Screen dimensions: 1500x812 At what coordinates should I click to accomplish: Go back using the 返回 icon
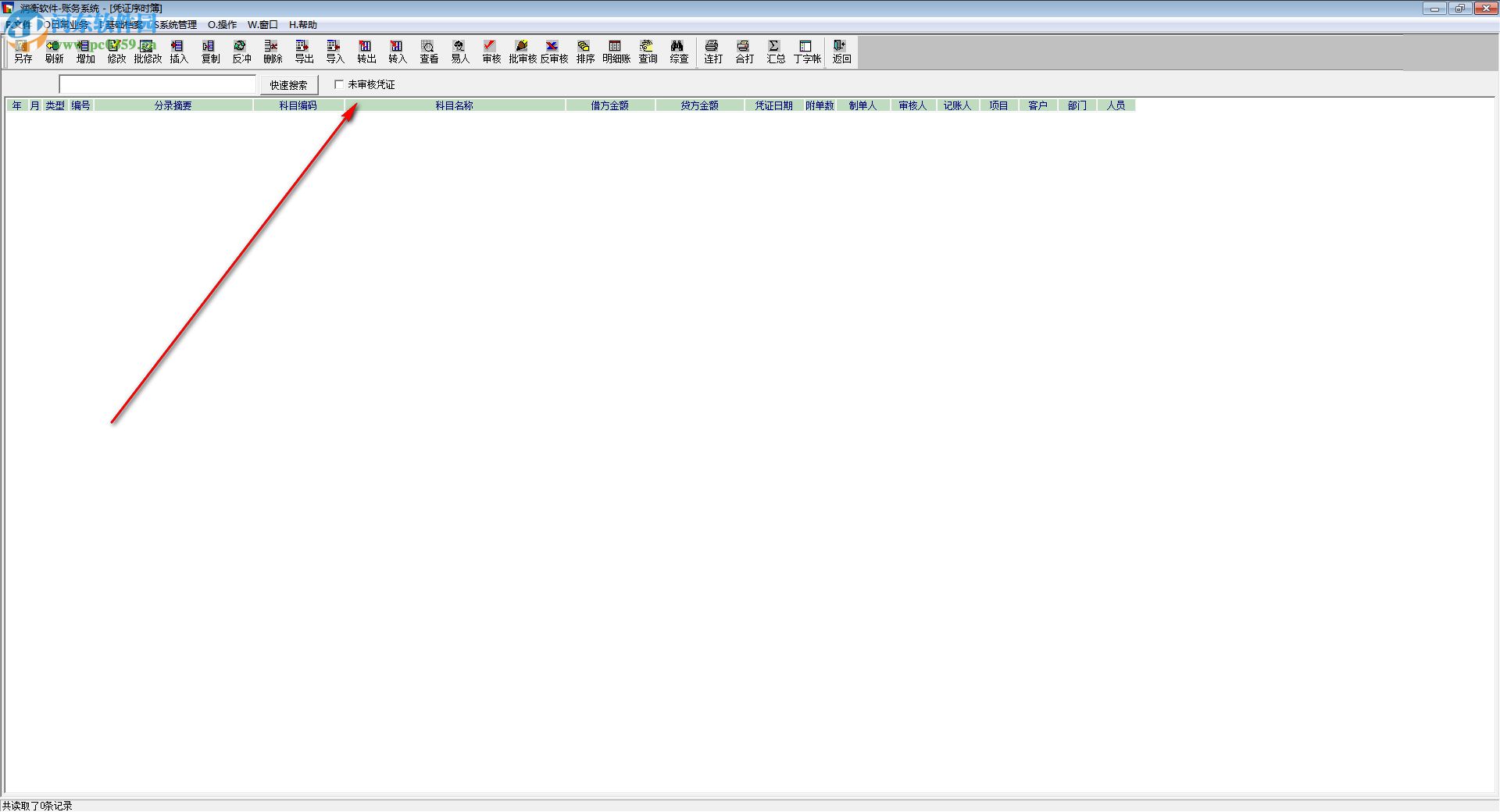tap(841, 52)
